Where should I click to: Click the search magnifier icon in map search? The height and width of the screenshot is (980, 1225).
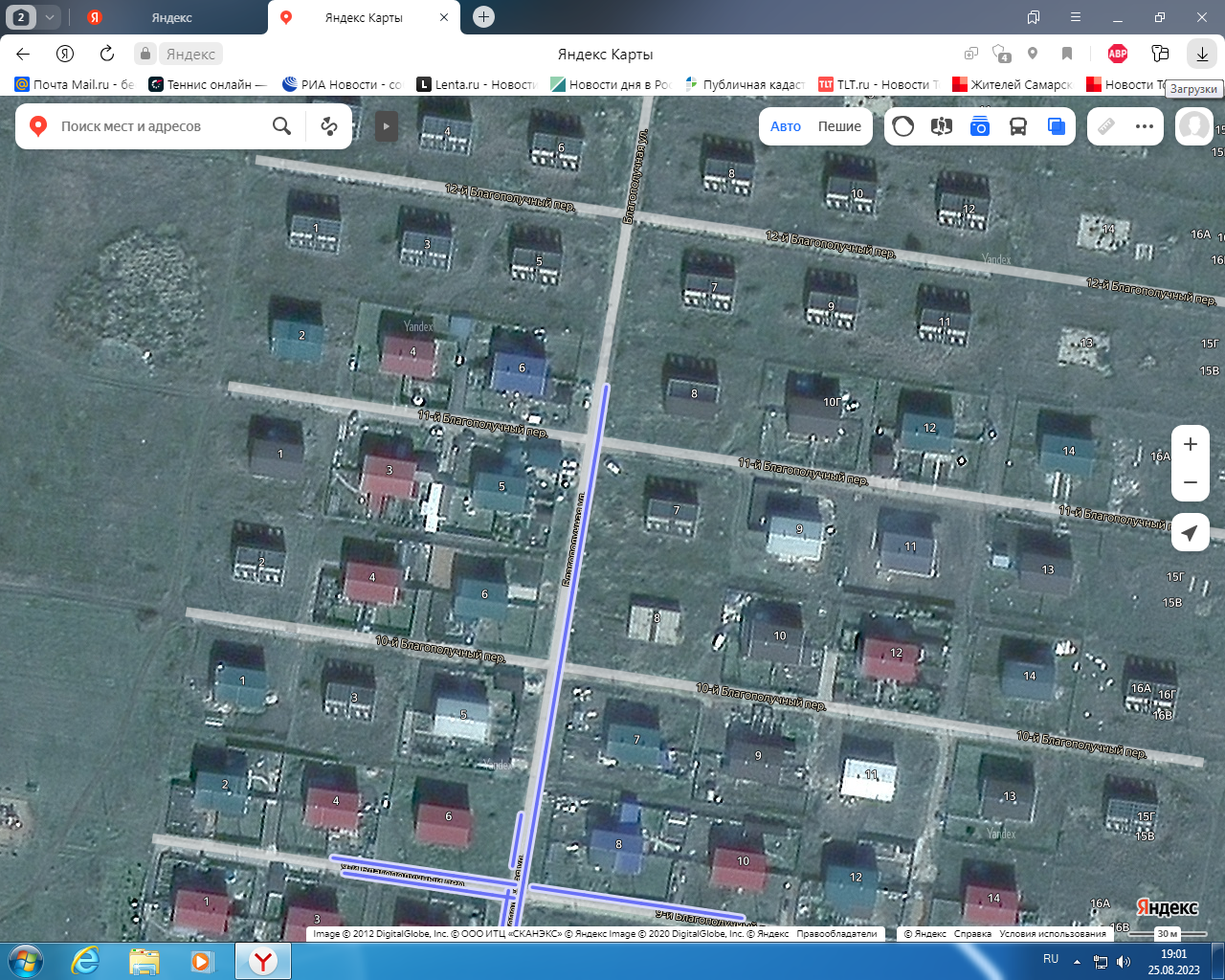[281, 126]
